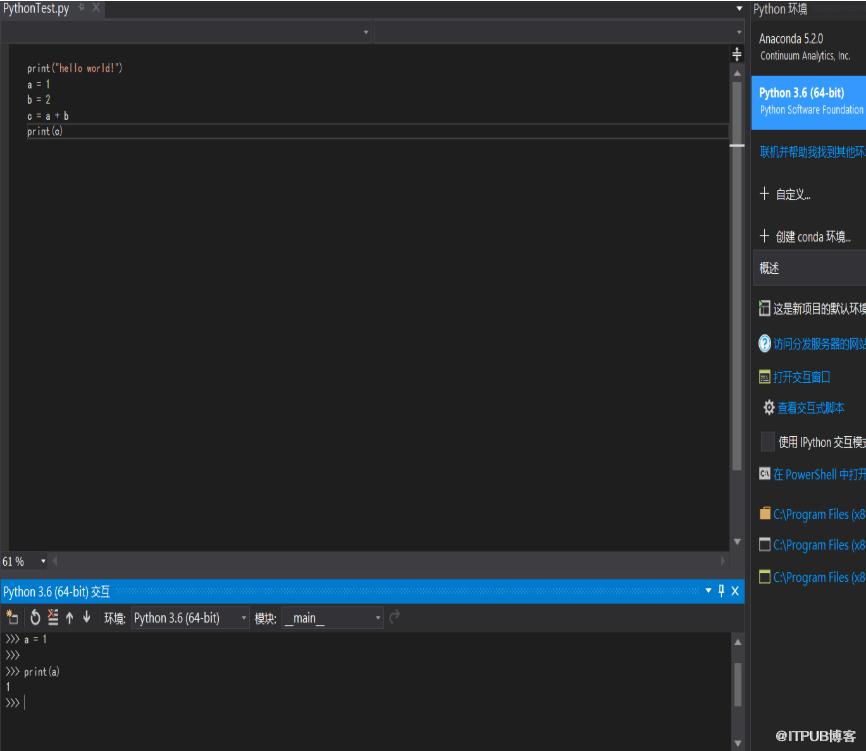Close the PythonTest.py tab
Image resolution: width=866 pixels, height=751 pixels.
point(96,7)
